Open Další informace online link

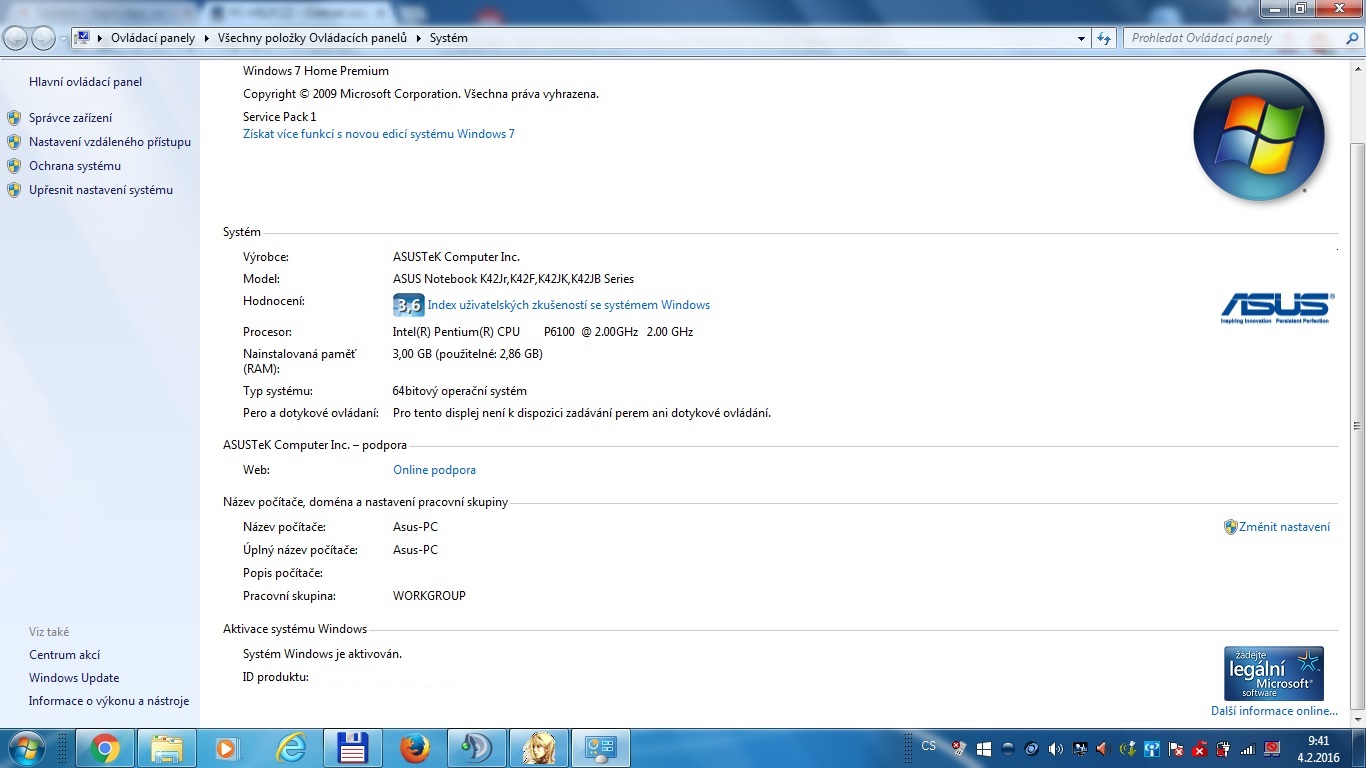1274,711
